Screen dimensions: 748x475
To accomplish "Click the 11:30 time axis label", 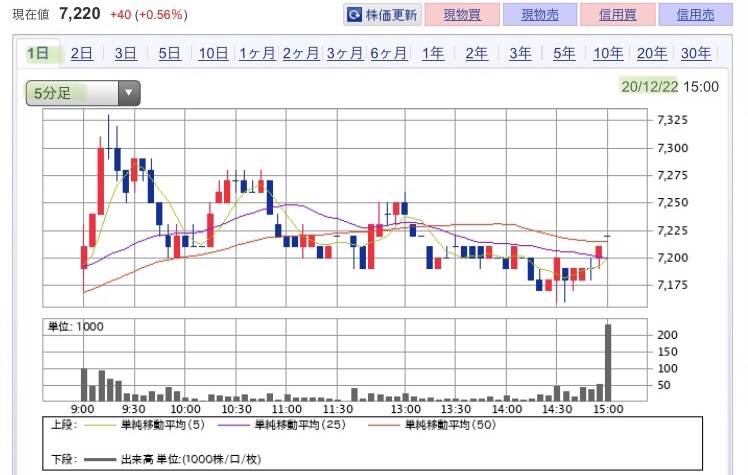I will [x=338, y=409].
